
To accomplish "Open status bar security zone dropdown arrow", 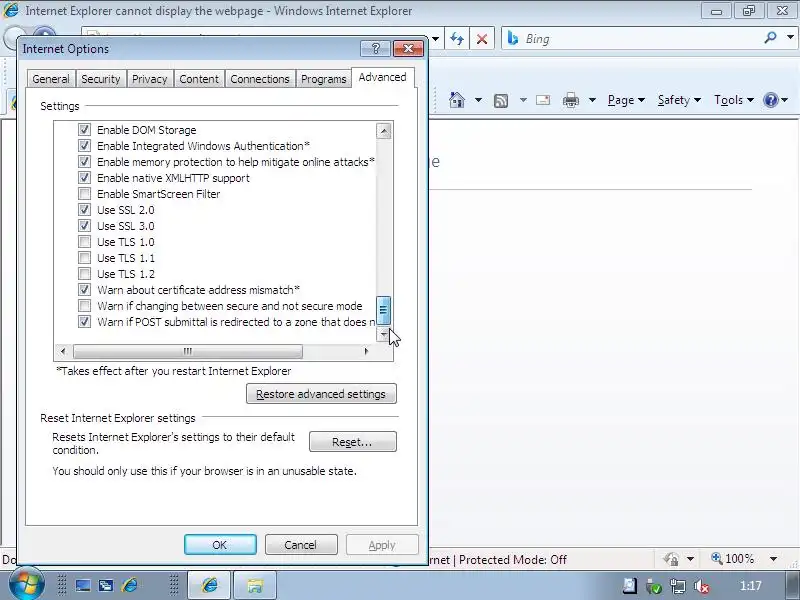I will 690,559.
